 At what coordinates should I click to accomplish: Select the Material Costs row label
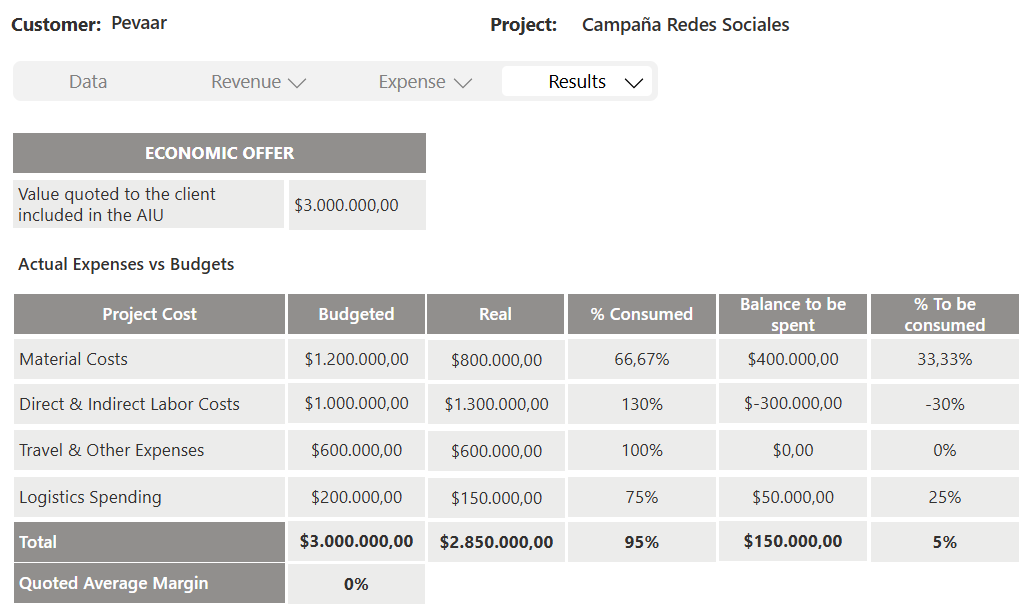[x=74, y=359]
